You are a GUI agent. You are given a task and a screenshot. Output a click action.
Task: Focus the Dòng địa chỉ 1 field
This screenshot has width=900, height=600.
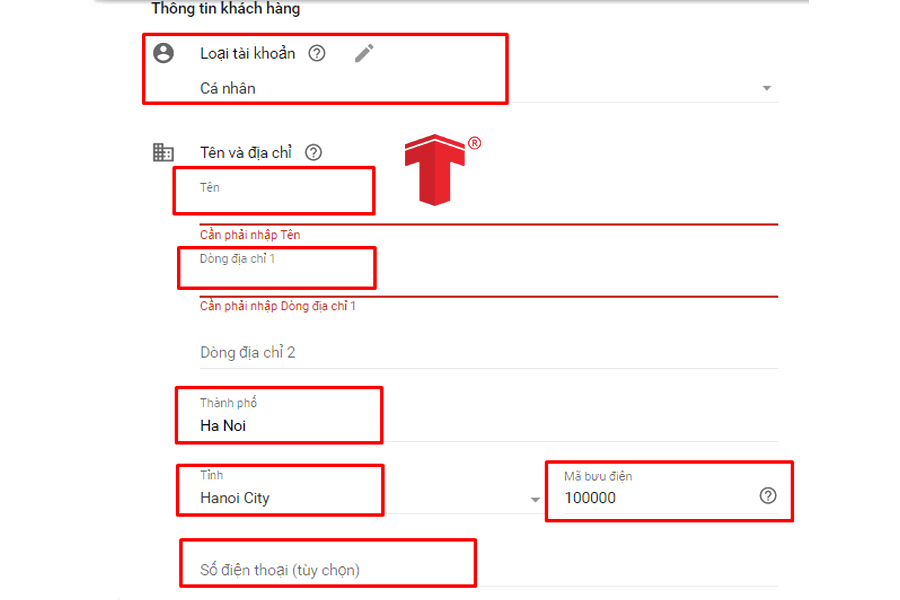(488, 273)
